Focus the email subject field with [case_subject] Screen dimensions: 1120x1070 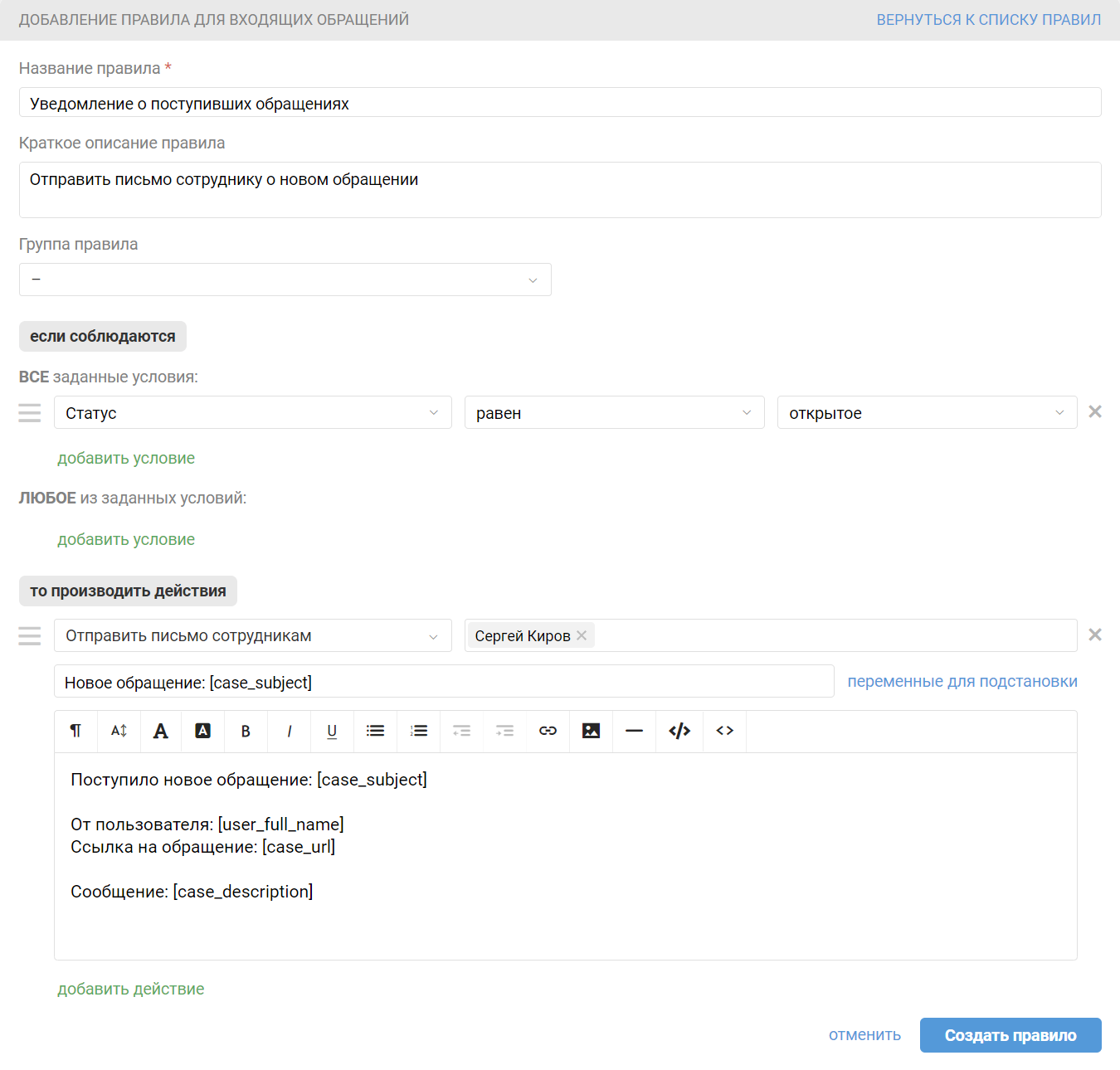point(444,681)
